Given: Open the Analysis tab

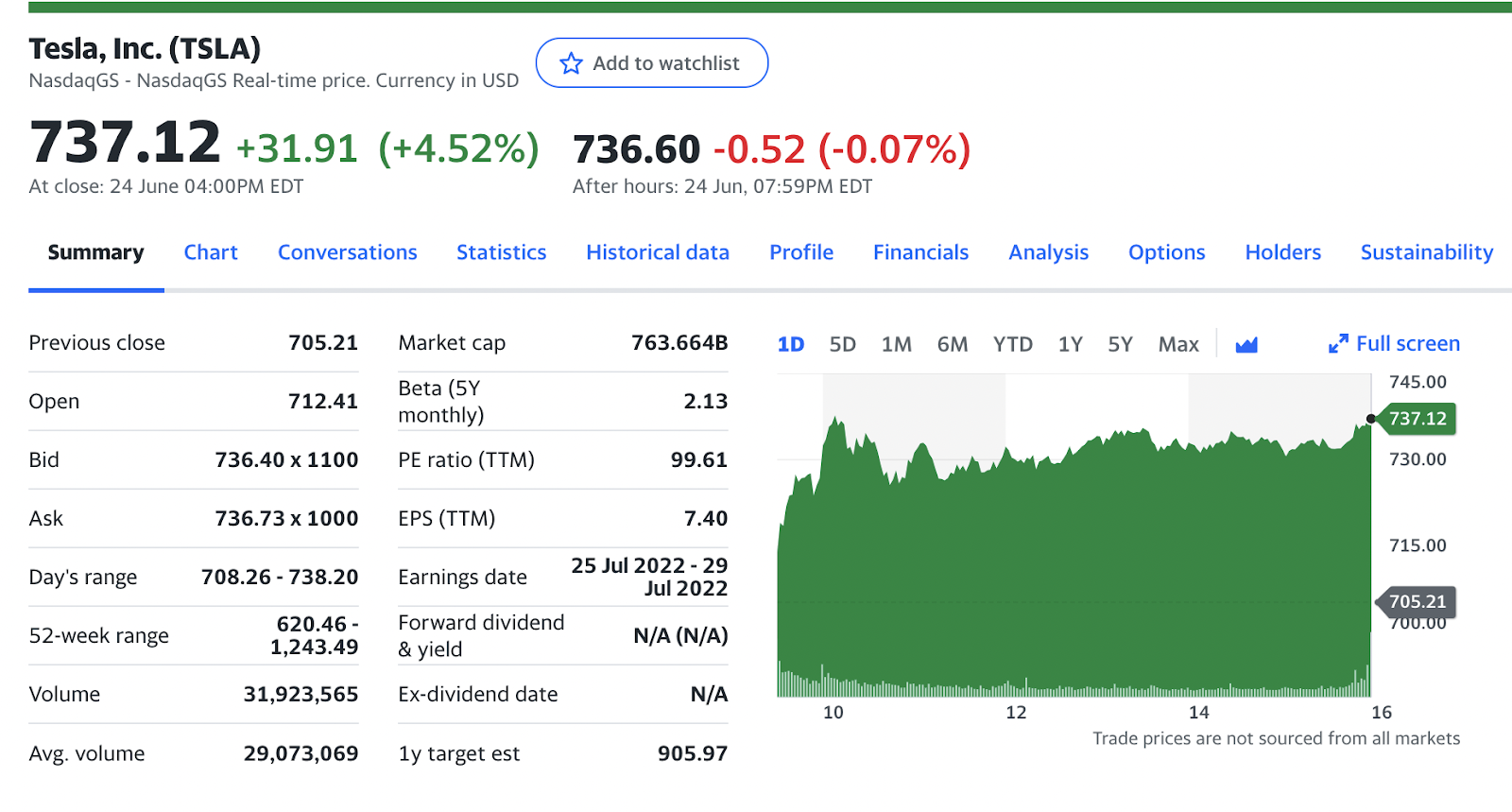Looking at the screenshot, I should pos(1049,252).
